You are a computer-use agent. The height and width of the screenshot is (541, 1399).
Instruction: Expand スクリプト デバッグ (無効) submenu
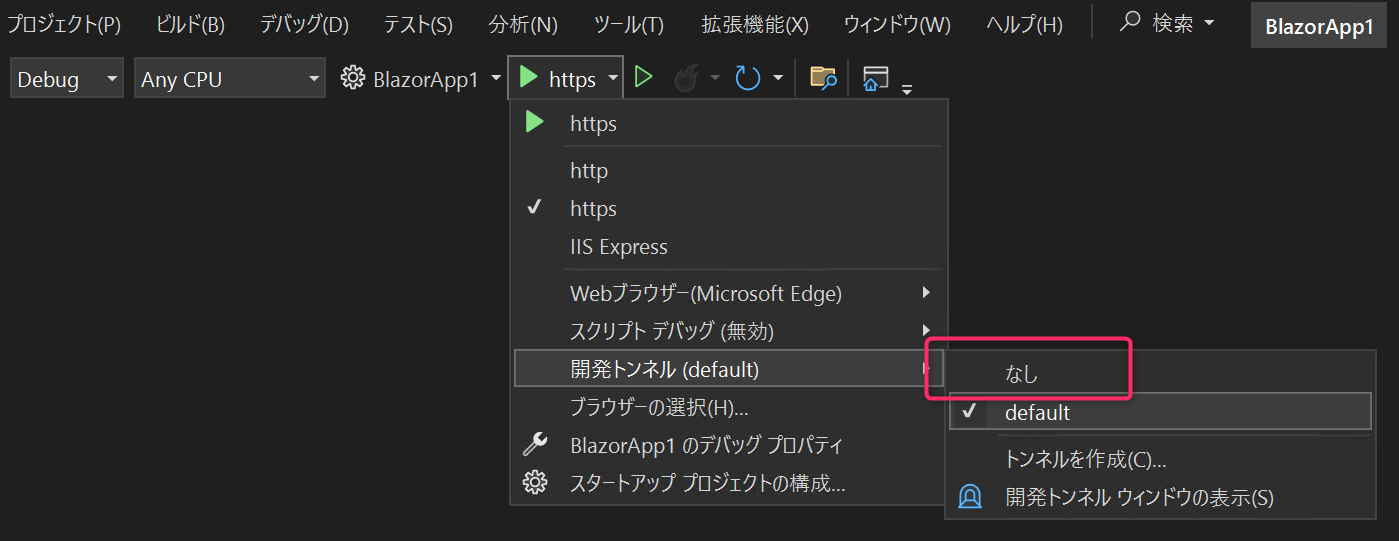coord(728,330)
